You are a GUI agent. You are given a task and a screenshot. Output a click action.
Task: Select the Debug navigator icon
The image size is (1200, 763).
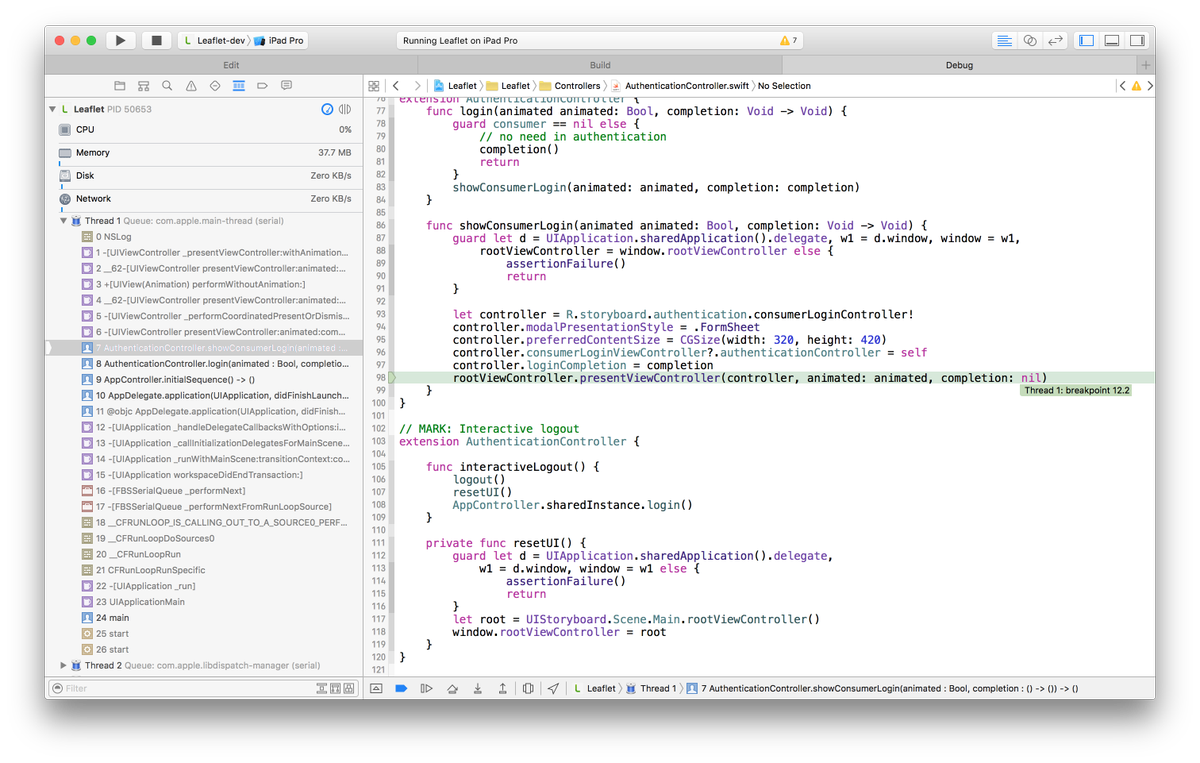tap(239, 86)
